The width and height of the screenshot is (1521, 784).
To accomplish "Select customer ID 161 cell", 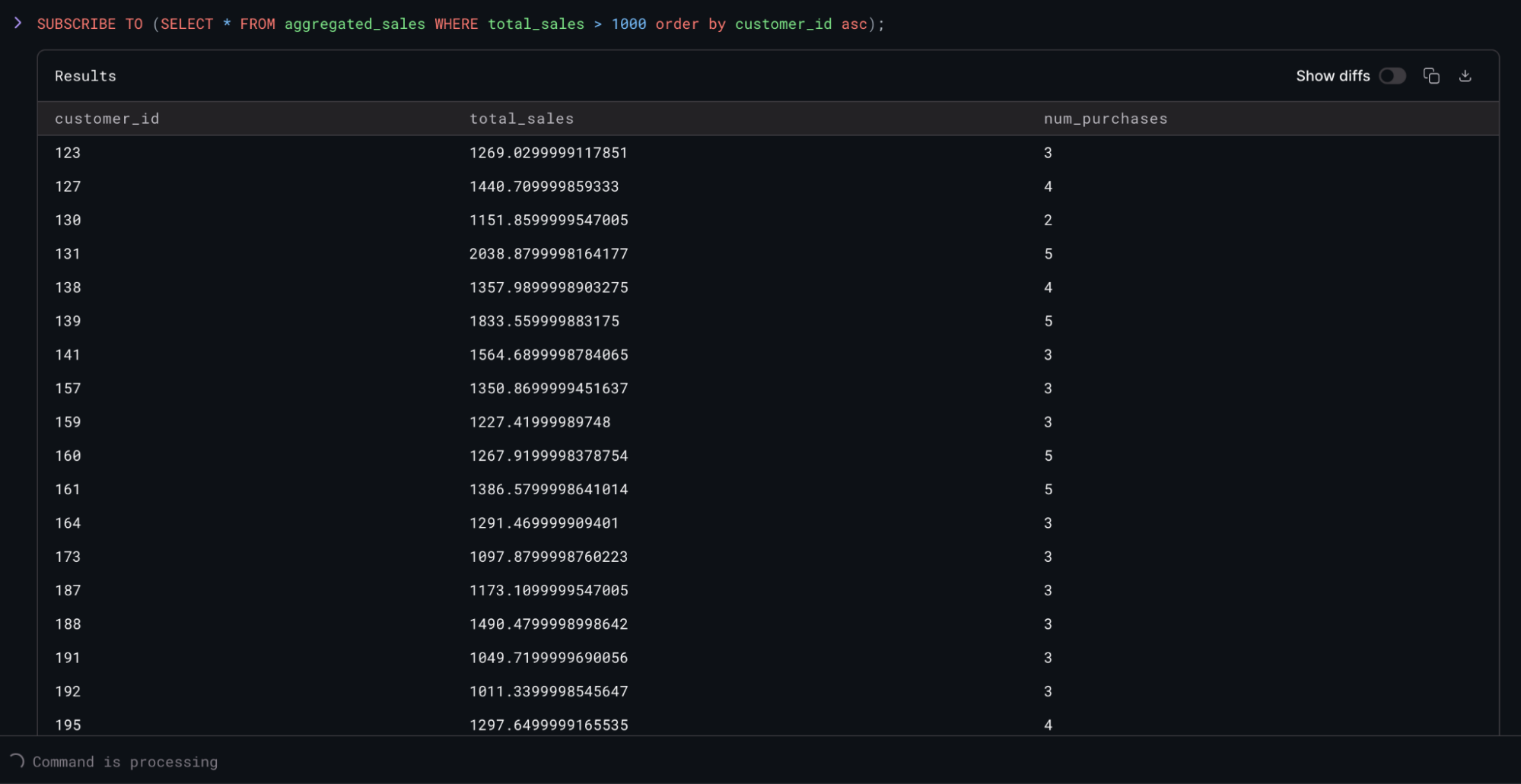I will coord(68,489).
